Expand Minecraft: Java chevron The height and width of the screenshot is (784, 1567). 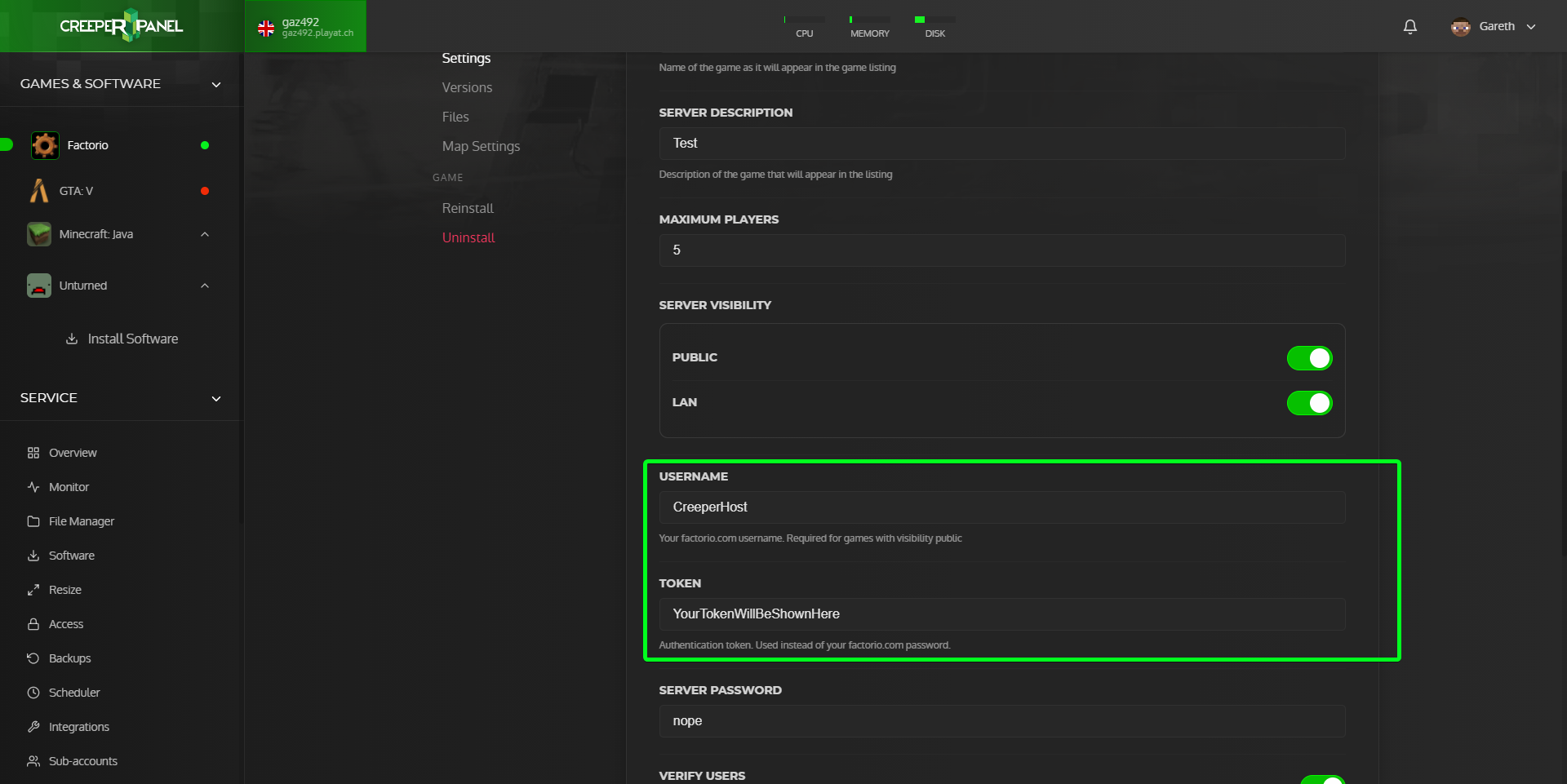(205, 234)
